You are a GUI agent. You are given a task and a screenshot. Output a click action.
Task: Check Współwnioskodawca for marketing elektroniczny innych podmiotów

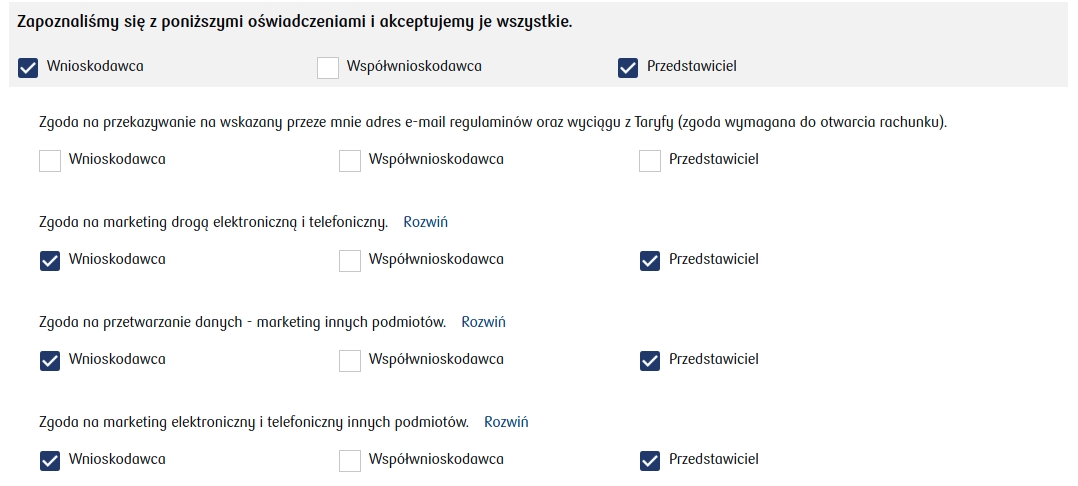coord(350,460)
